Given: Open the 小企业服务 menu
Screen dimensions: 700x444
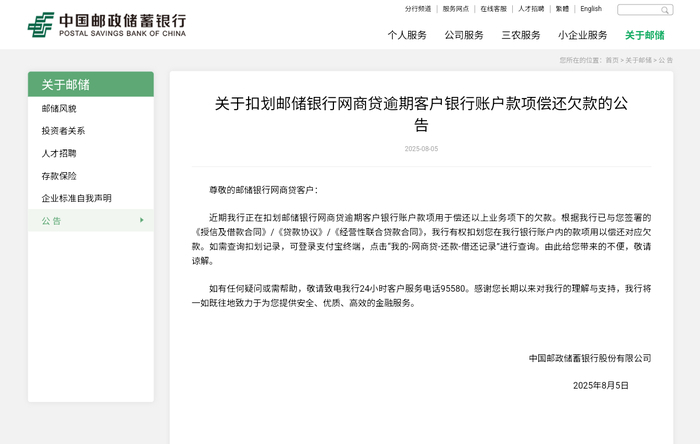Looking at the screenshot, I should (583, 35).
